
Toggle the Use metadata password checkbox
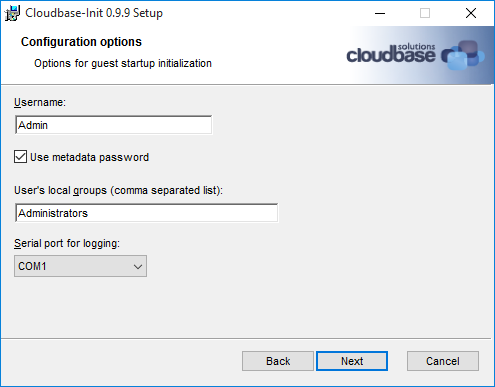[x=20, y=157]
